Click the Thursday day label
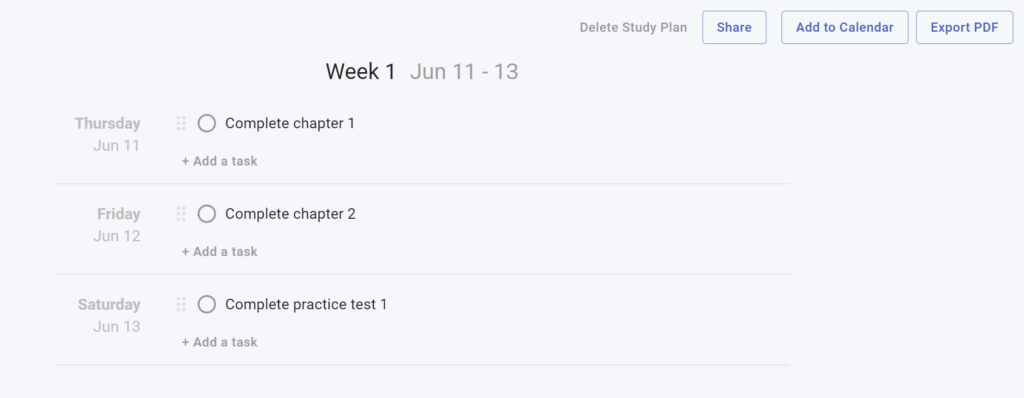 point(108,123)
